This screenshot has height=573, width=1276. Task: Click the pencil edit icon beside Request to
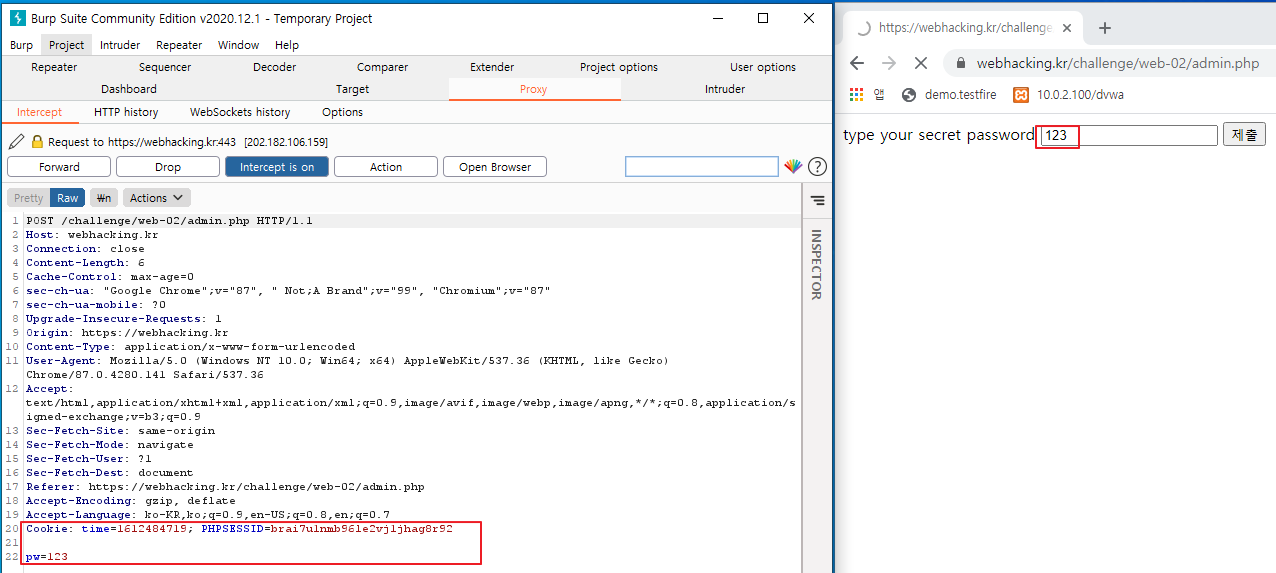[16, 142]
